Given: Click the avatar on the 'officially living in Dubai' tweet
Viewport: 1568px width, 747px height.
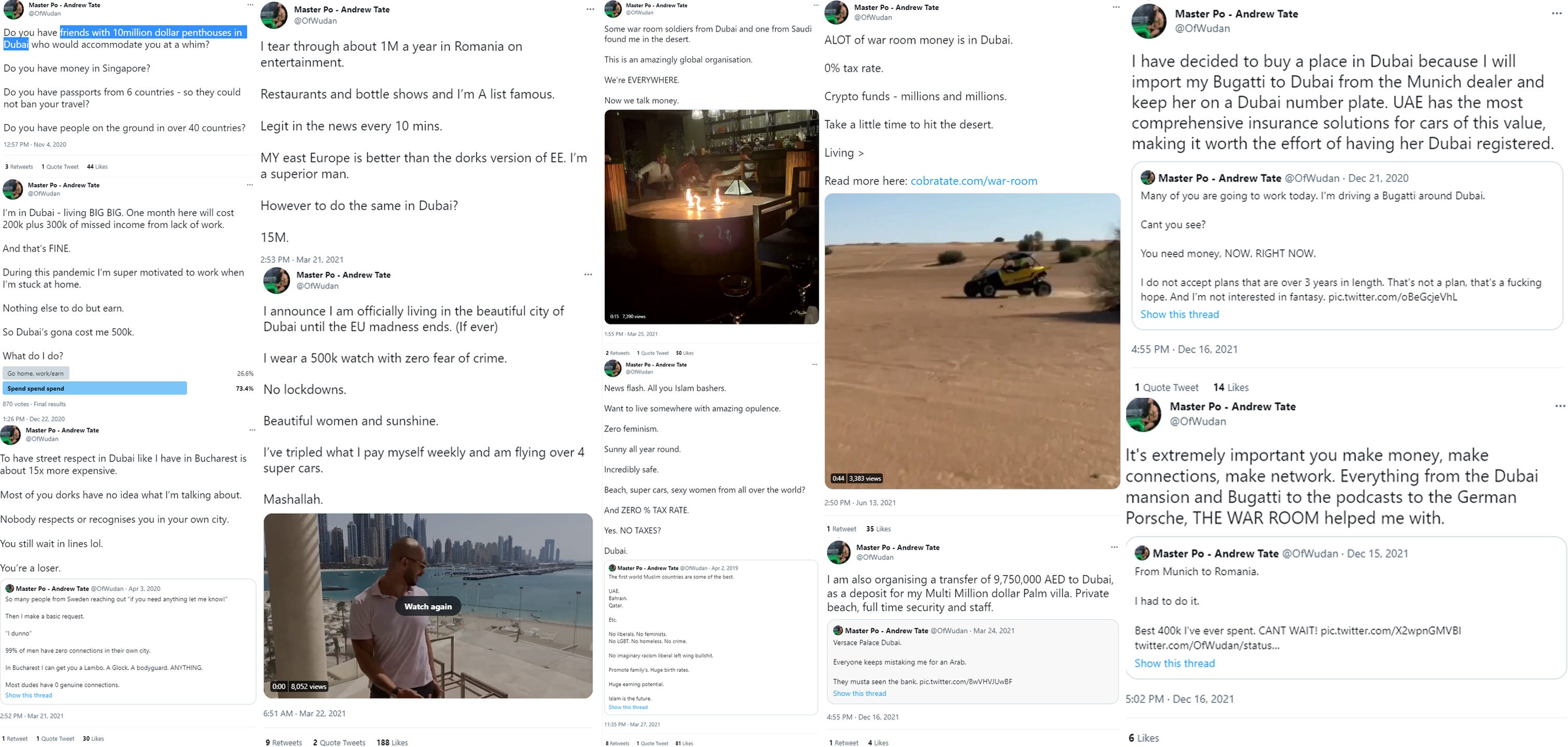Looking at the screenshot, I should pos(276,281).
